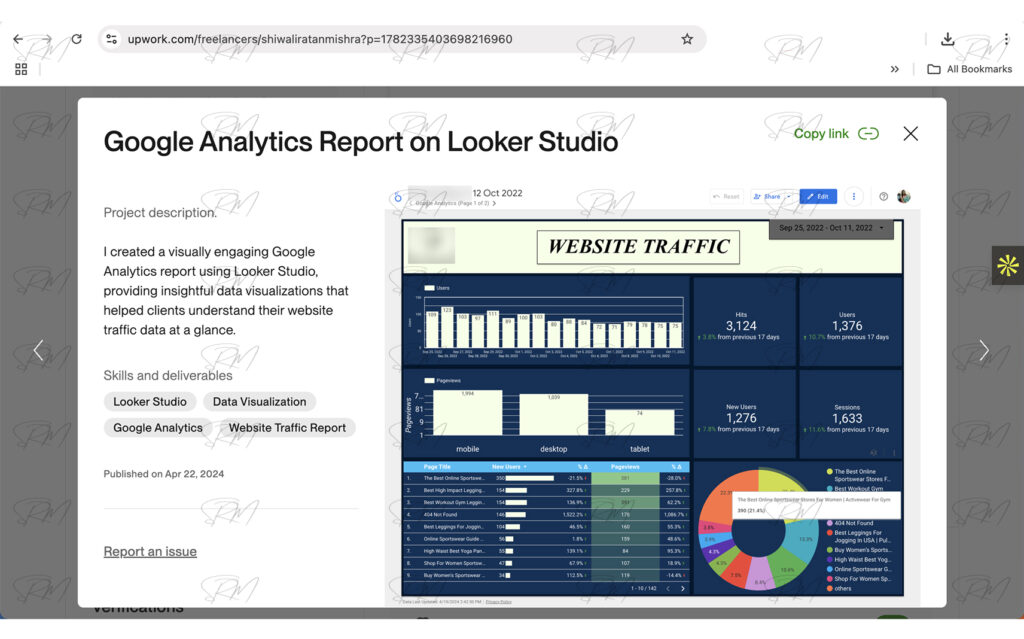Select the Looker Studio skill tag
Viewport: 1024px width, 639px height.
150,401
